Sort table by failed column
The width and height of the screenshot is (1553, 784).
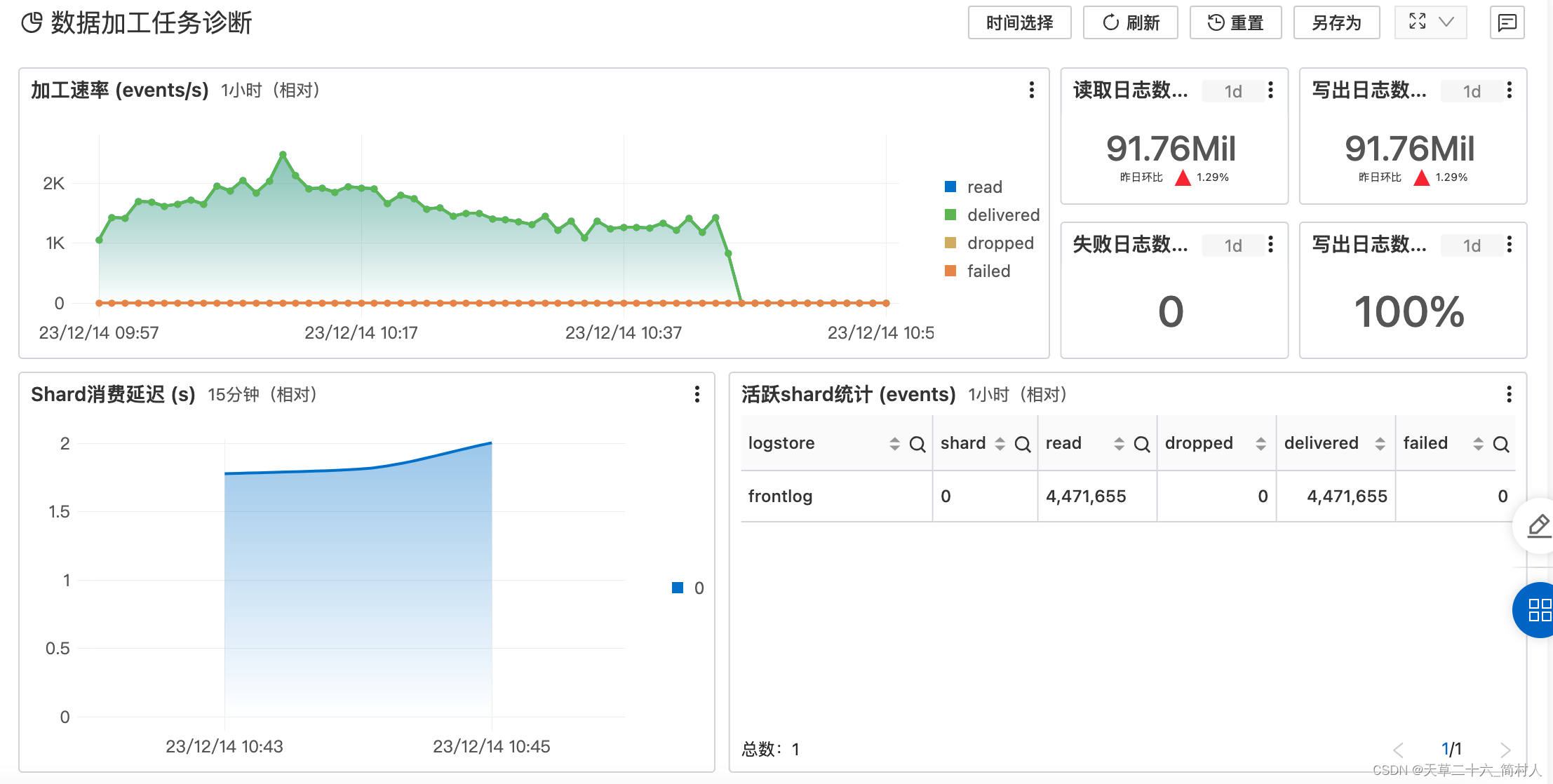pyautogui.click(x=1478, y=443)
